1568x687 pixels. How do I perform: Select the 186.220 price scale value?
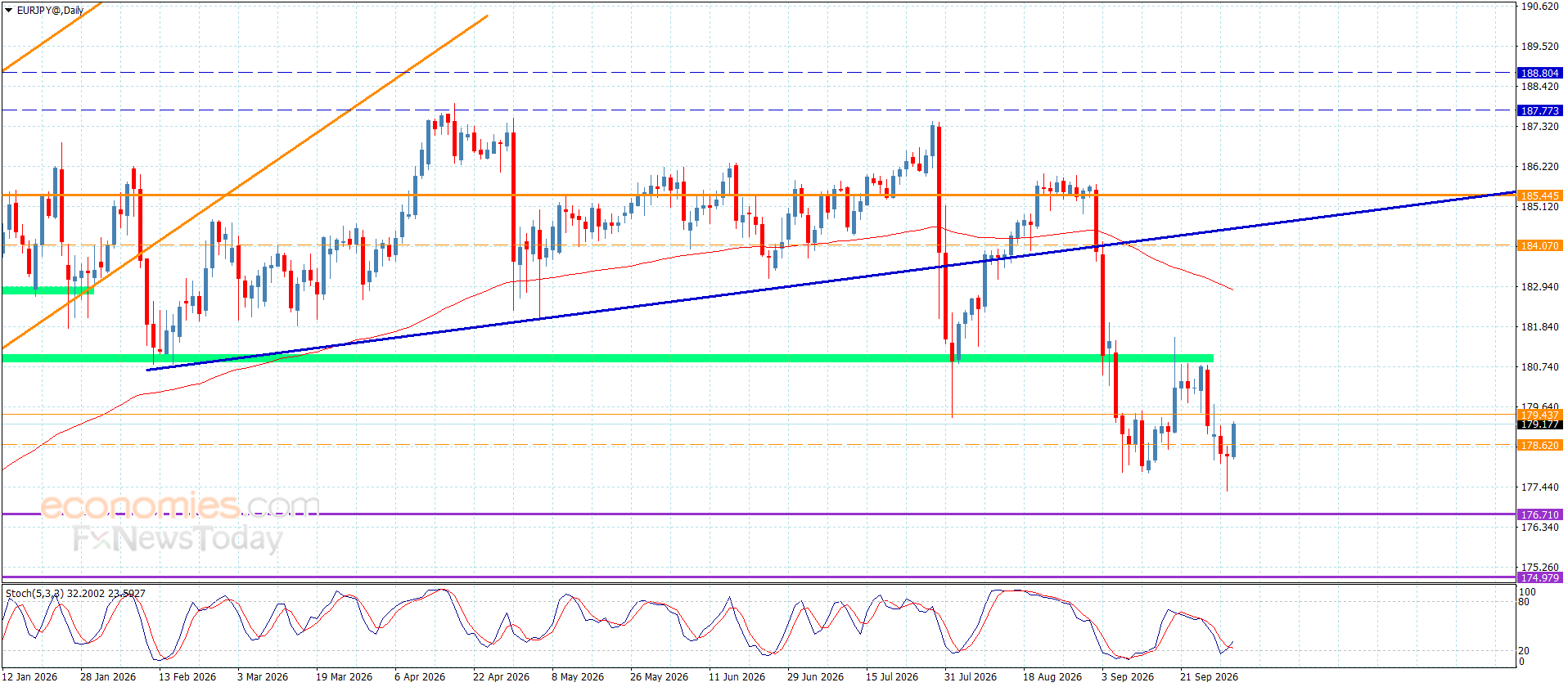click(1539, 166)
